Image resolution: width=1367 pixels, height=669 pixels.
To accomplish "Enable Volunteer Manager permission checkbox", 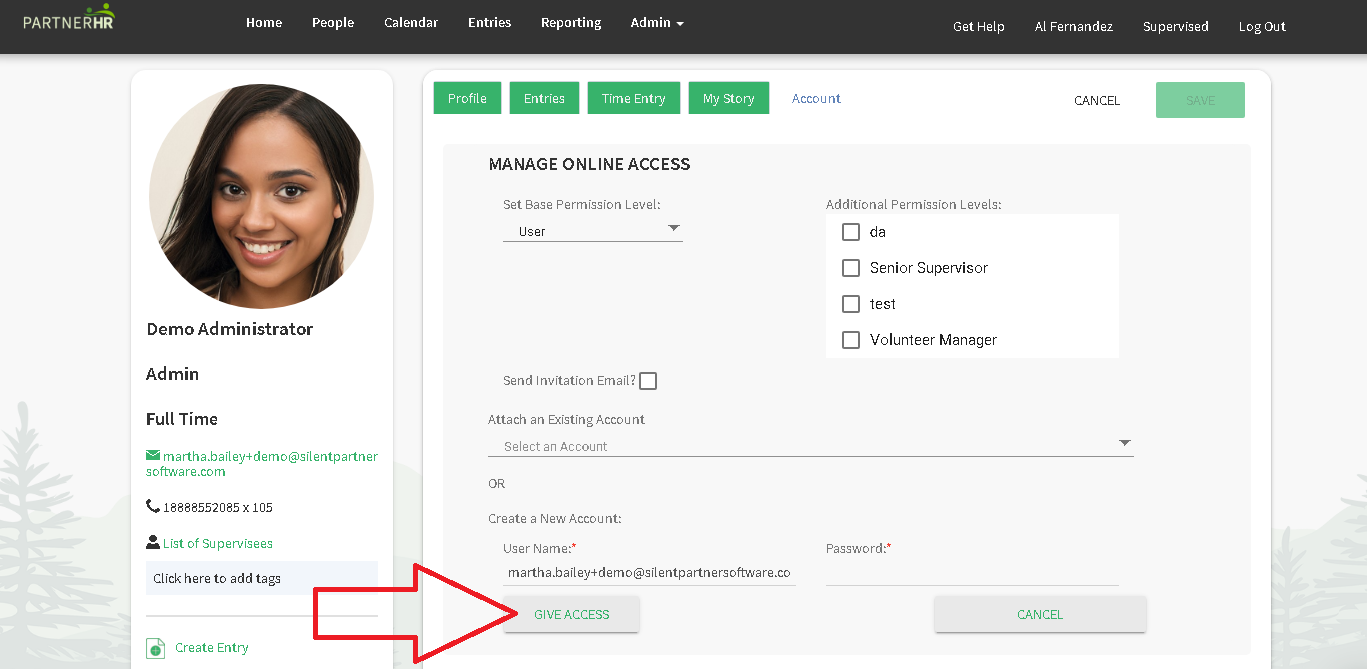I will (x=851, y=340).
